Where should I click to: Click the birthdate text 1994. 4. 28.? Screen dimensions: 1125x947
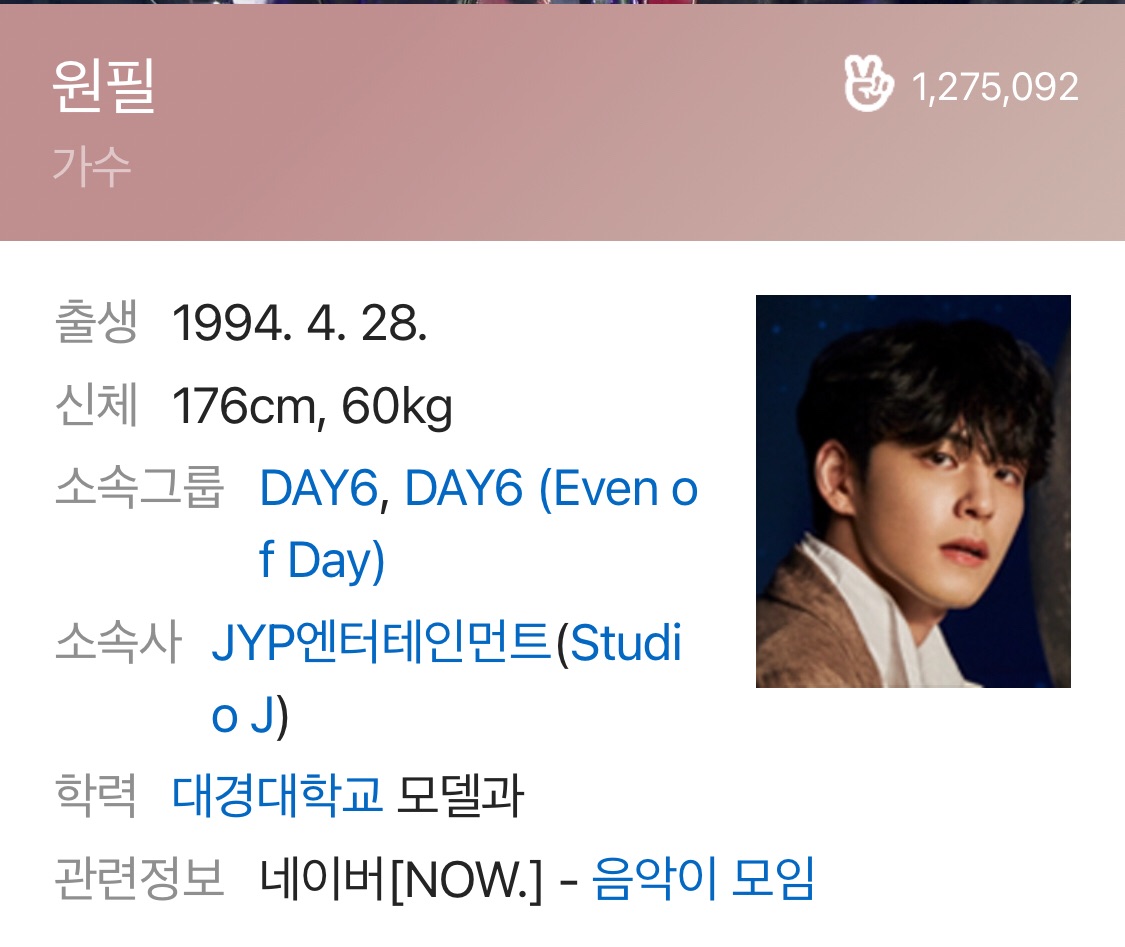coord(300,324)
